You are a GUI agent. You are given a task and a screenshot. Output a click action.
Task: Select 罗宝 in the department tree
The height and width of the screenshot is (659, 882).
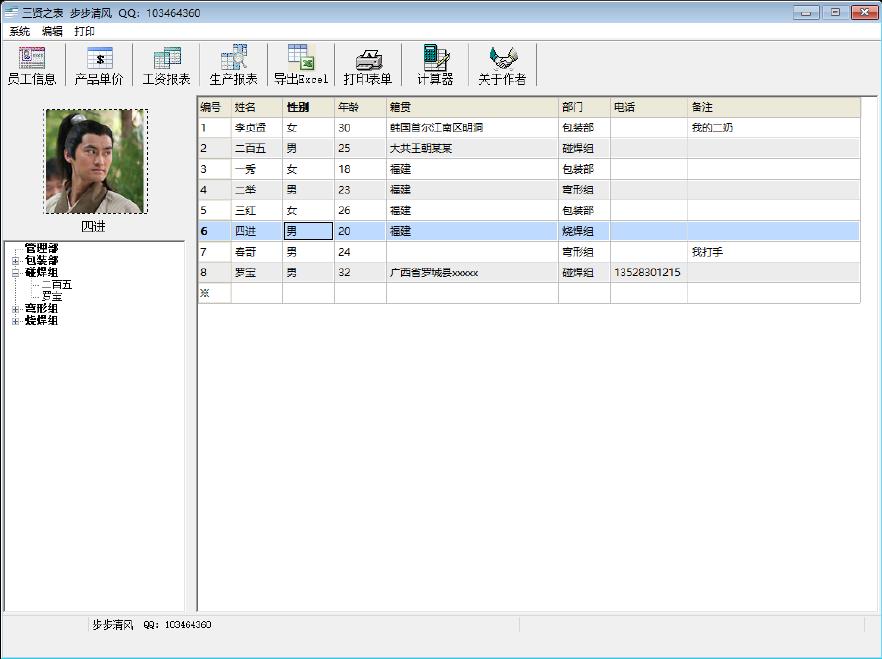[52, 297]
